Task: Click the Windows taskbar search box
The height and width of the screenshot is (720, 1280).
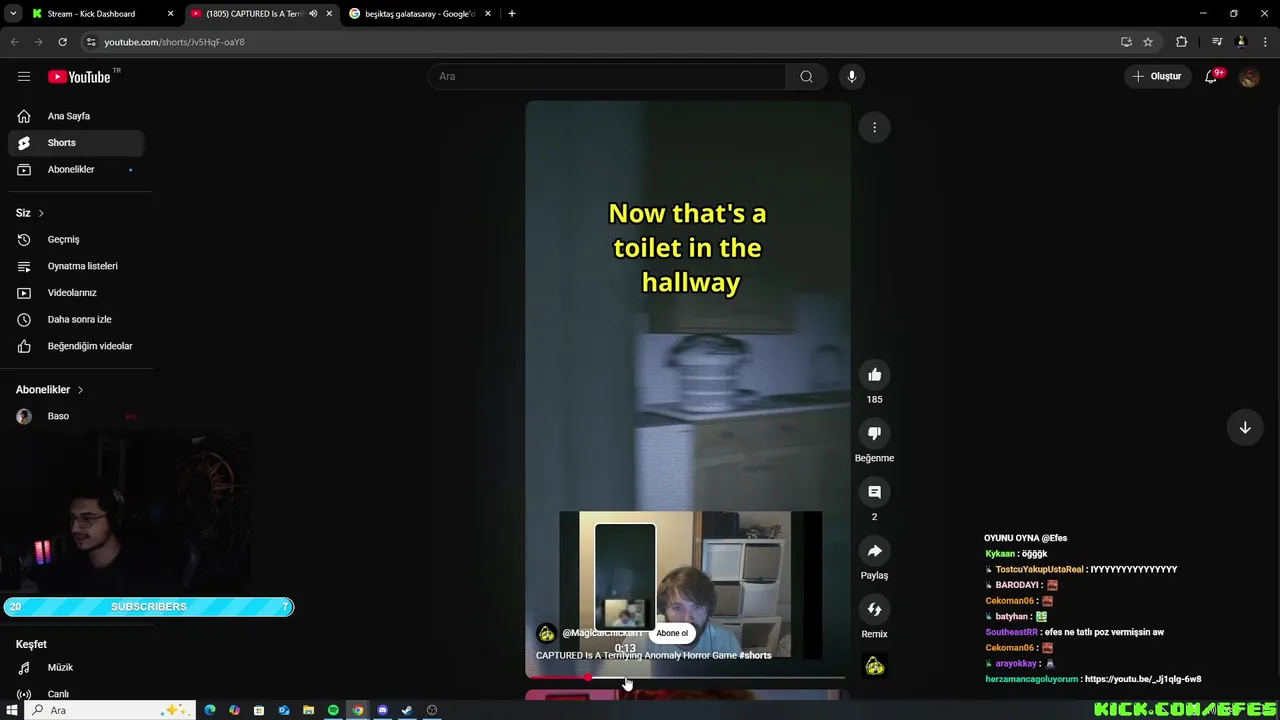Action: pyautogui.click(x=110, y=710)
